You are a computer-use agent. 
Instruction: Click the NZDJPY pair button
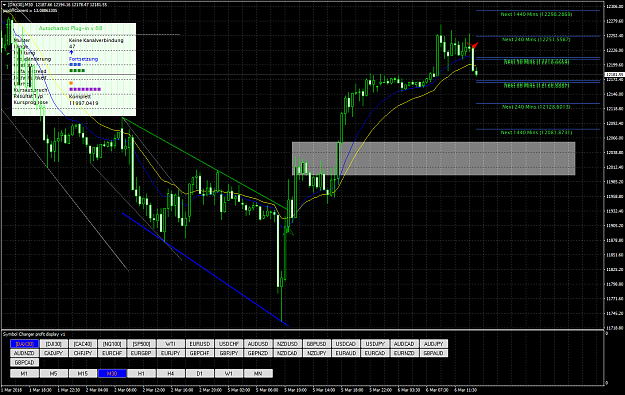click(x=316, y=353)
